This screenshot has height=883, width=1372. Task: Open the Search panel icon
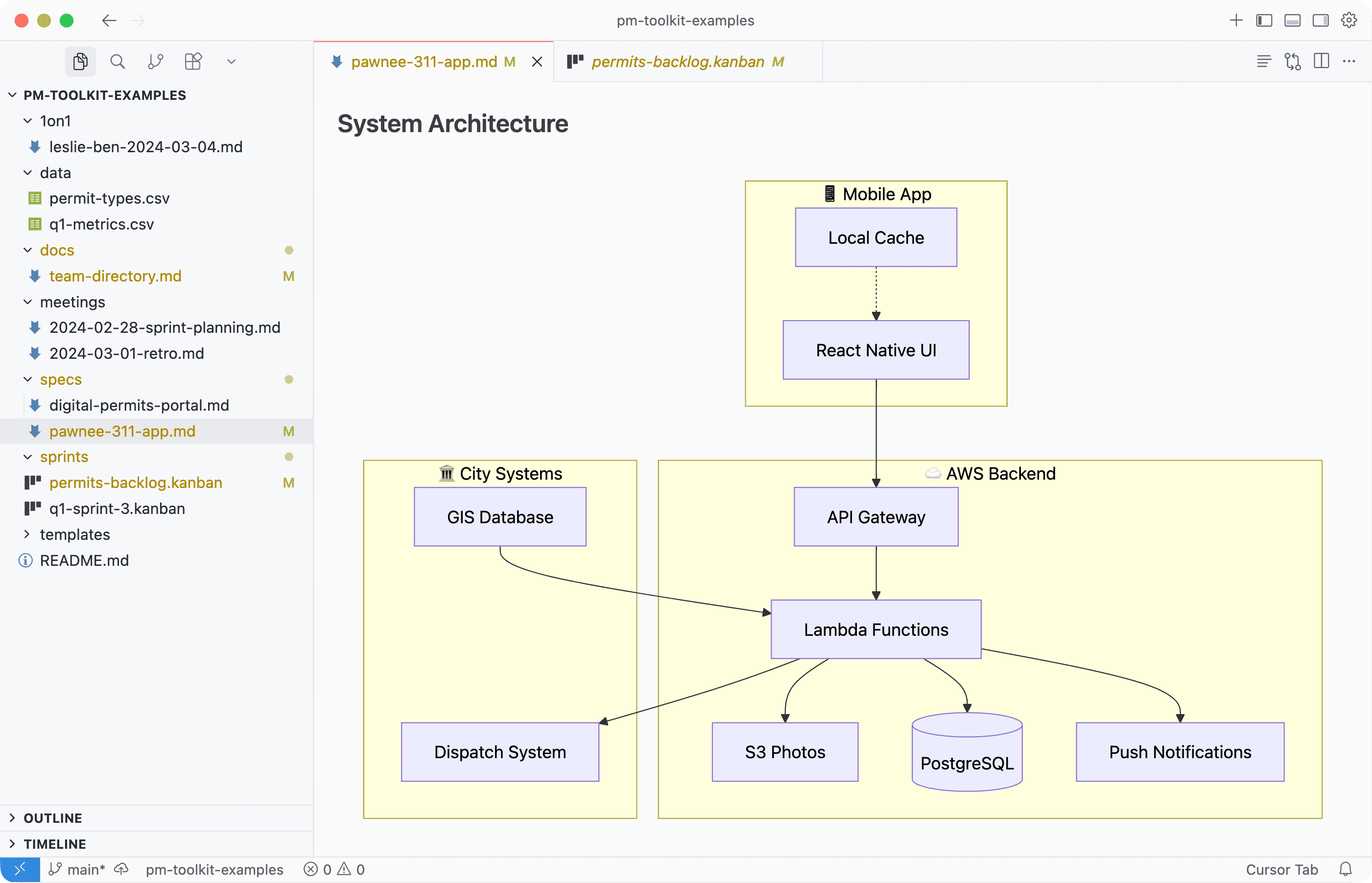coord(118,61)
